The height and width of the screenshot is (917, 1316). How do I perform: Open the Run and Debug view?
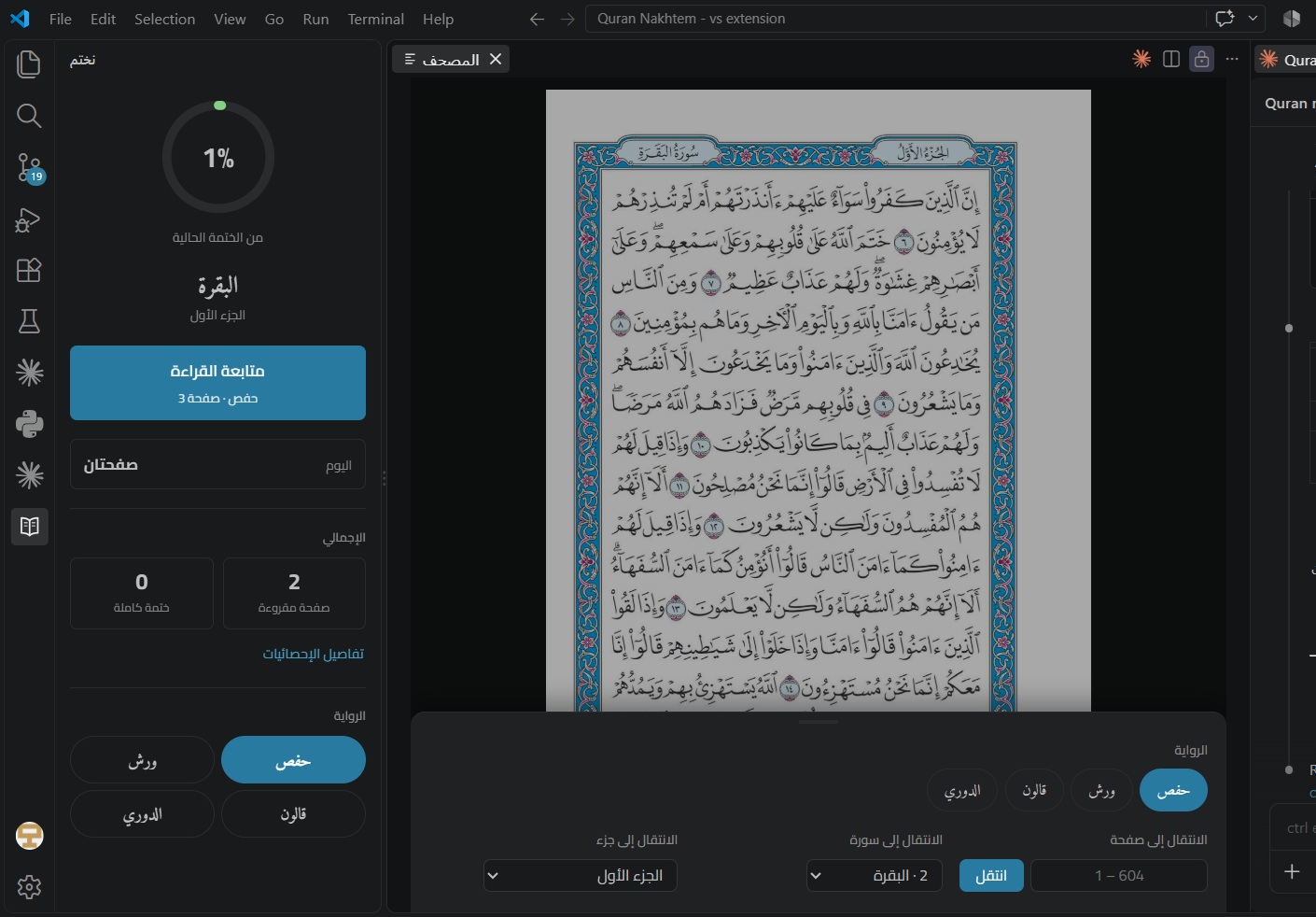tap(29, 219)
